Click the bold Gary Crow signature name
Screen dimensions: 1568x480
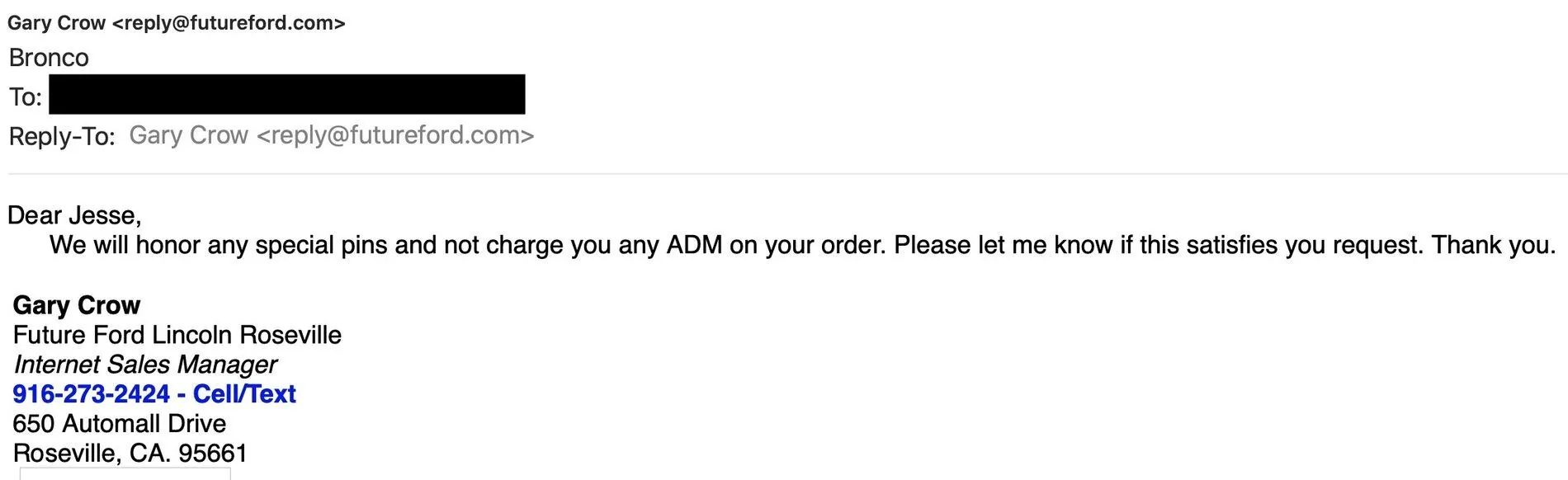point(77,305)
